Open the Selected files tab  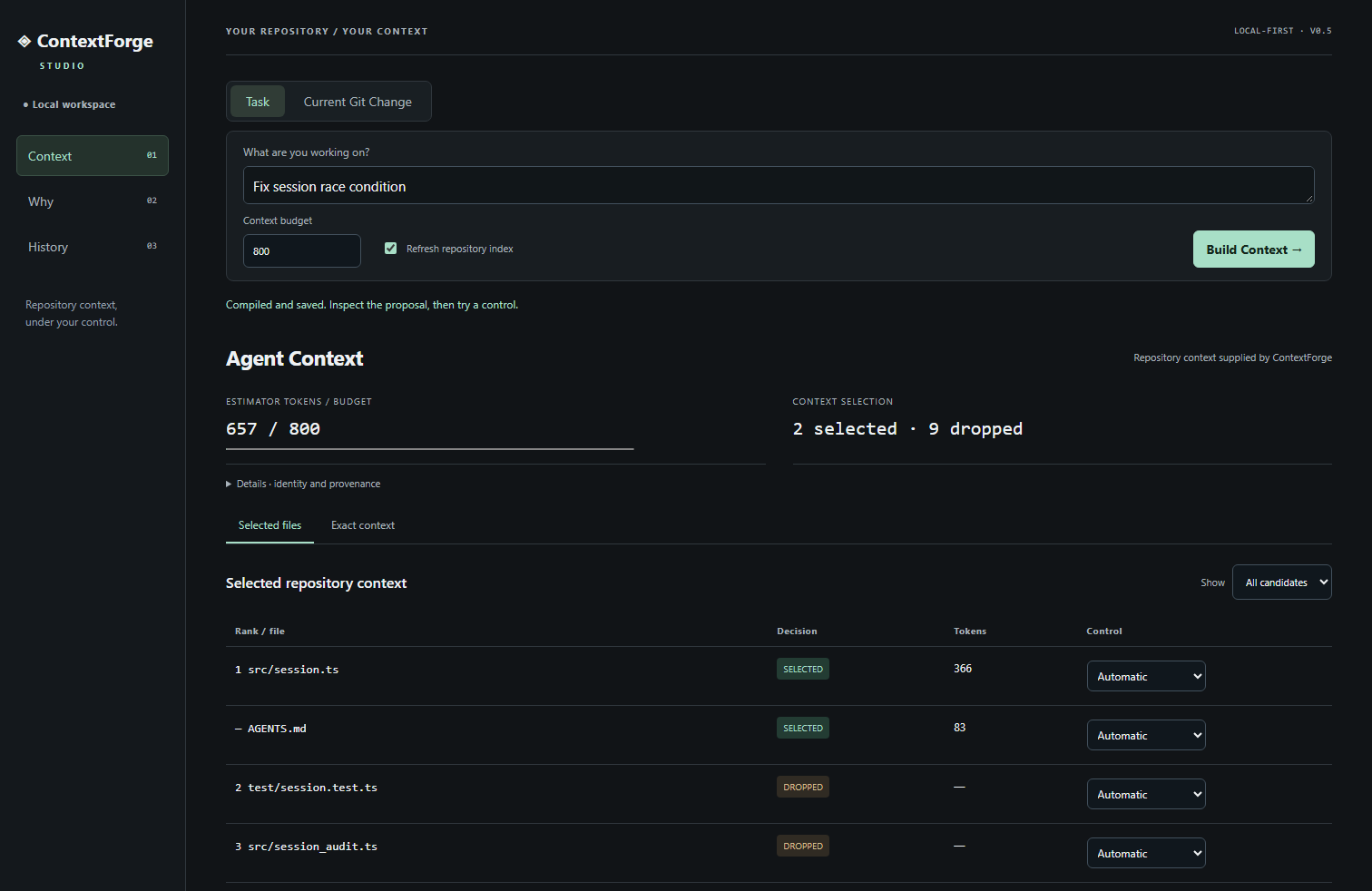[x=269, y=525]
